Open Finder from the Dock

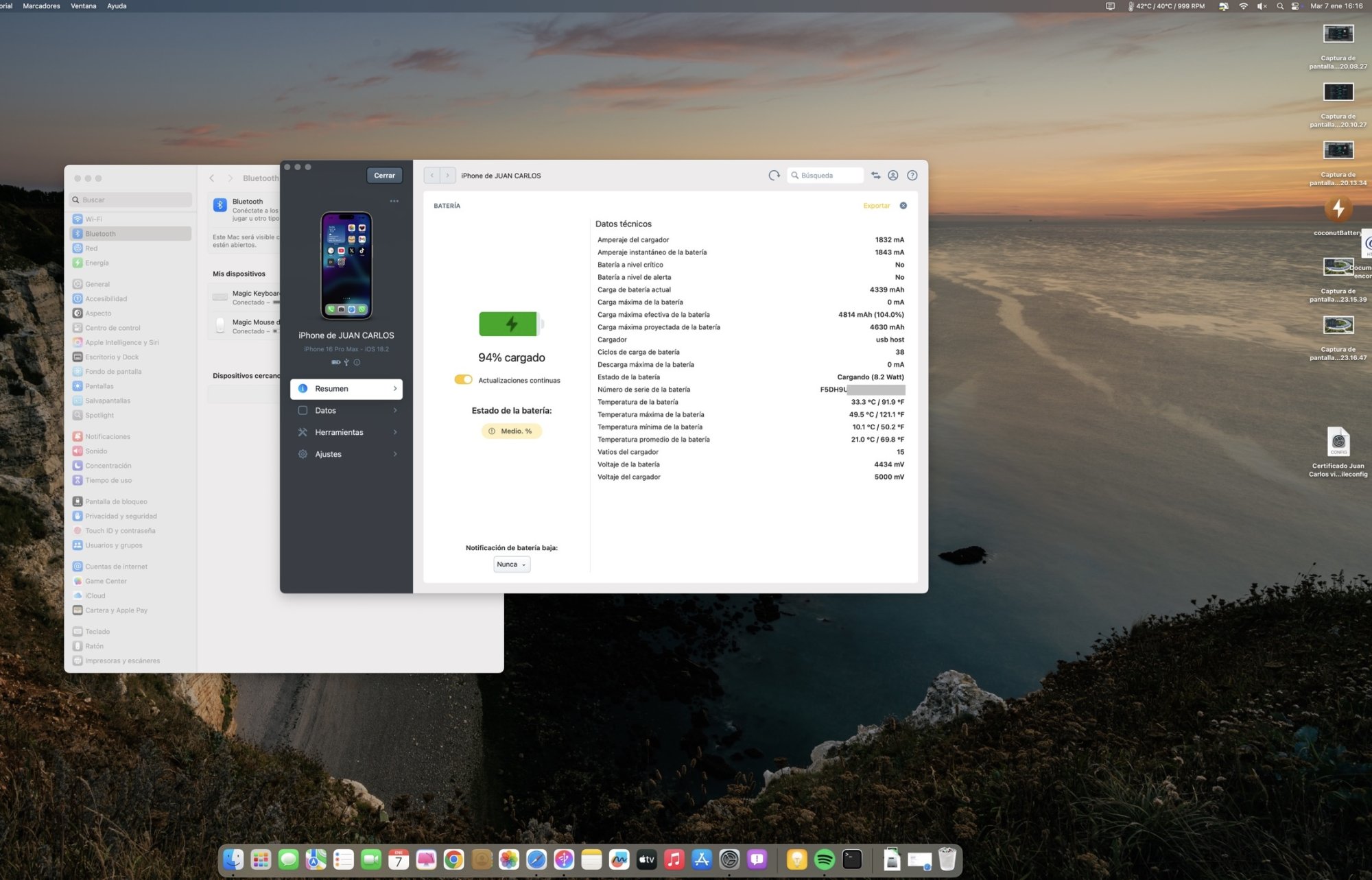pyautogui.click(x=233, y=859)
